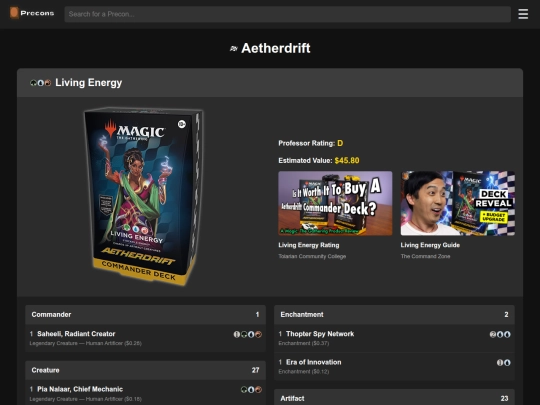Click Thopter Spy Network mana cost icons
This screenshot has height=405, width=540.
(500, 334)
